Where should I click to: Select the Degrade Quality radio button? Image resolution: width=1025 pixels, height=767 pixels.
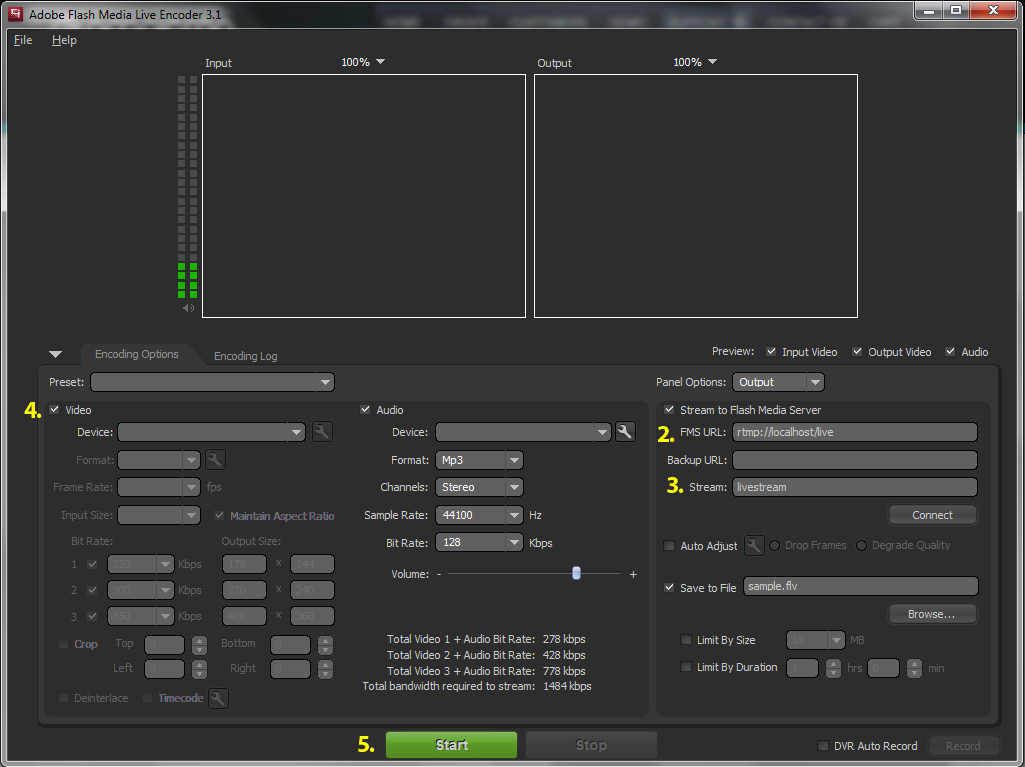tap(862, 545)
